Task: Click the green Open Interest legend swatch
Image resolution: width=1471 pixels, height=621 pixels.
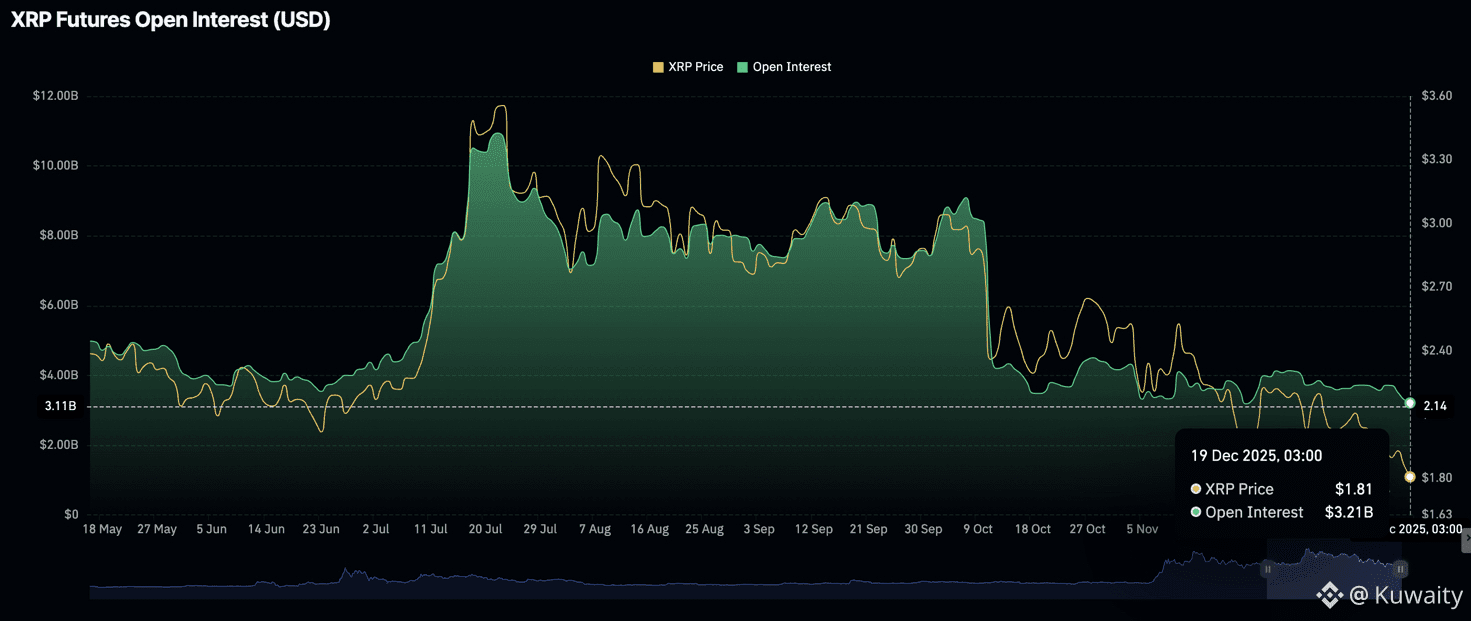Action: coord(743,67)
